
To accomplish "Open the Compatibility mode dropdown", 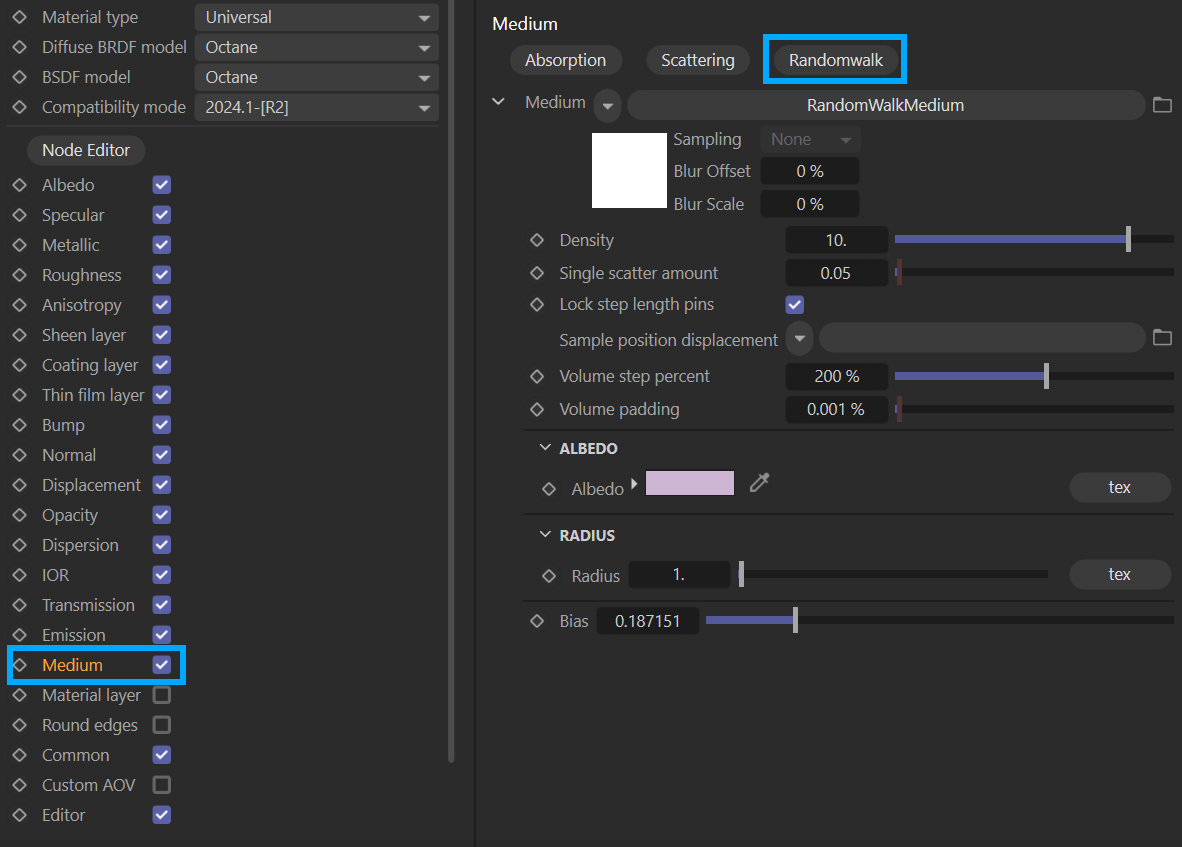I will coord(315,107).
